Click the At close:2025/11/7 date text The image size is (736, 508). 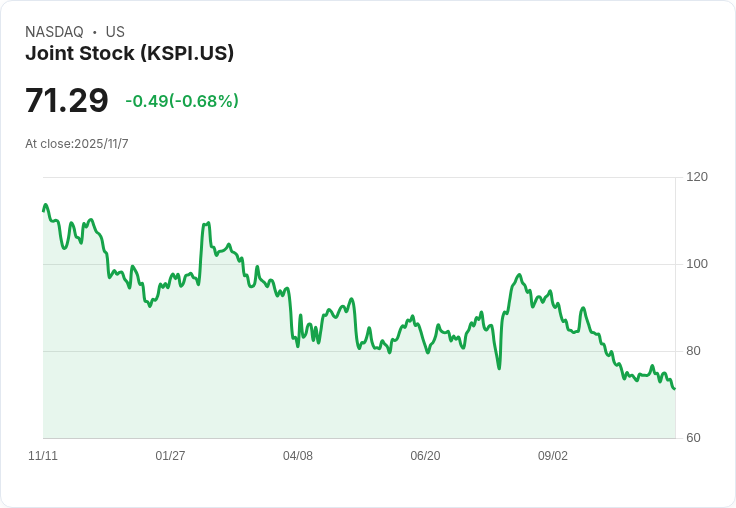(x=77, y=144)
